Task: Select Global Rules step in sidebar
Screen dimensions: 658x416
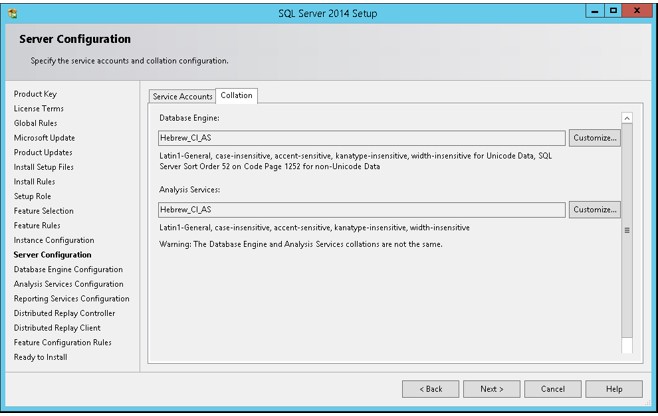Action: coord(35,123)
